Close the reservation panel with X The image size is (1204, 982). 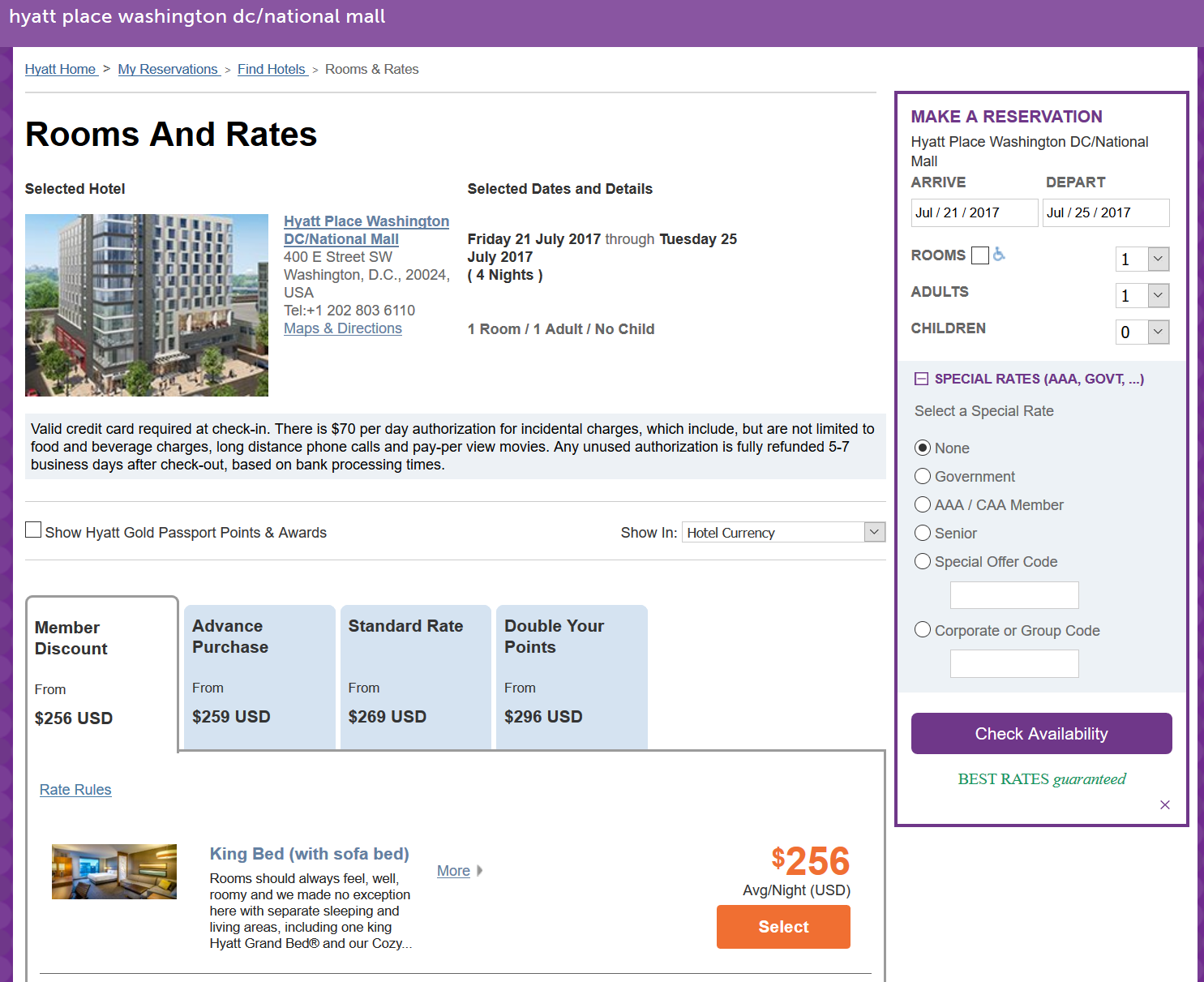click(x=1164, y=804)
